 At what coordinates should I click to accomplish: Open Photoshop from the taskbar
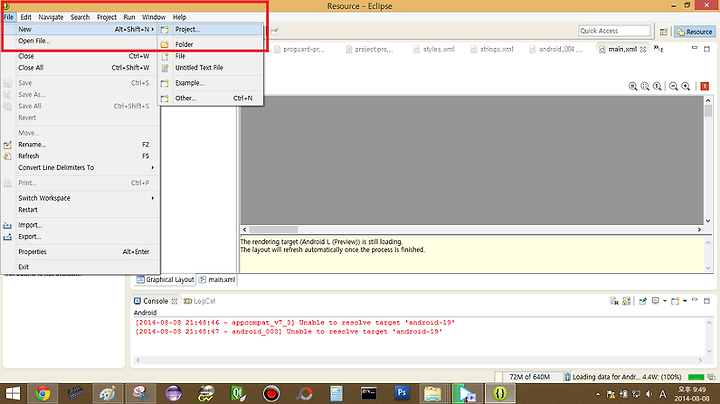coord(402,393)
